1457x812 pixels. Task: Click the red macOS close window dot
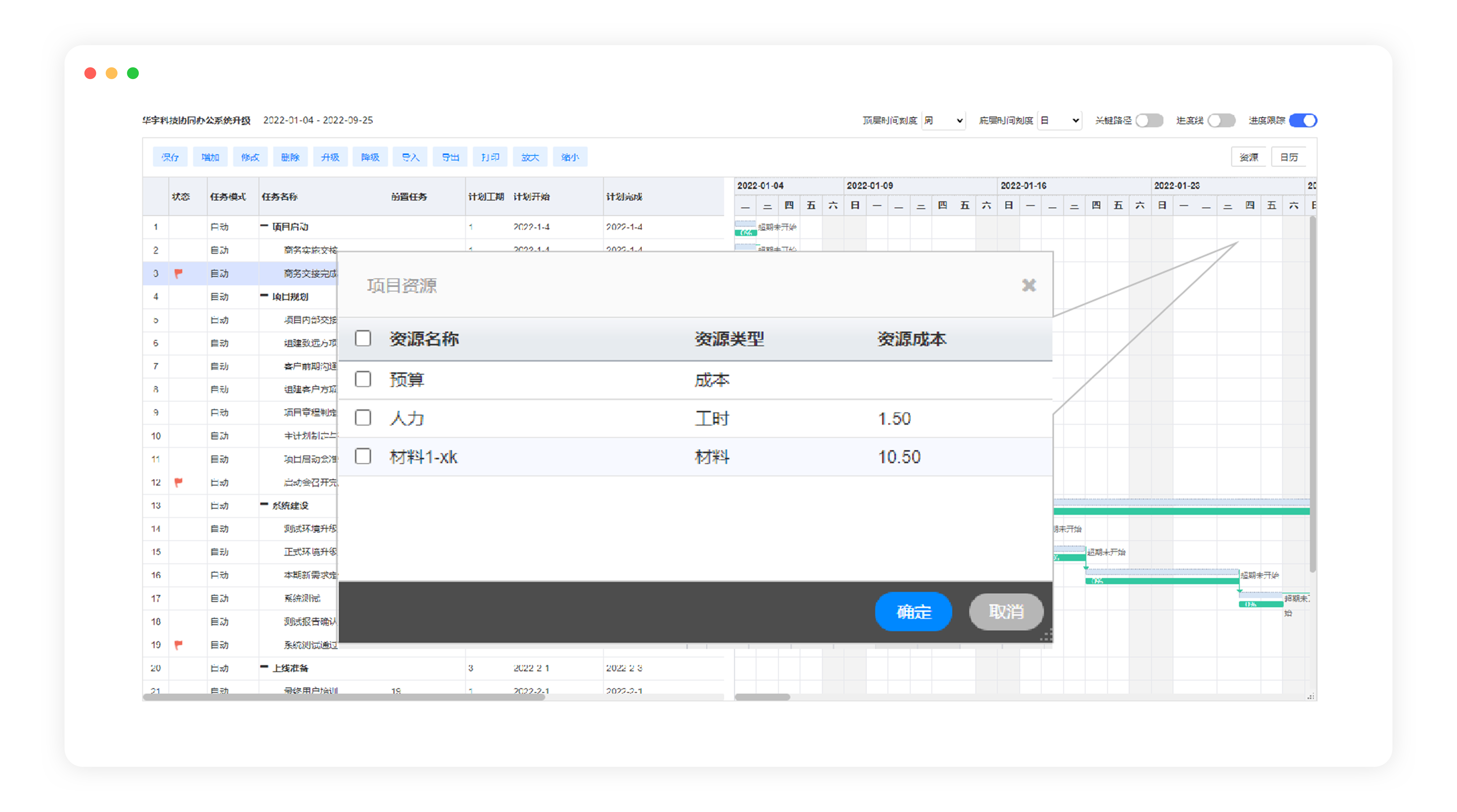[90, 73]
